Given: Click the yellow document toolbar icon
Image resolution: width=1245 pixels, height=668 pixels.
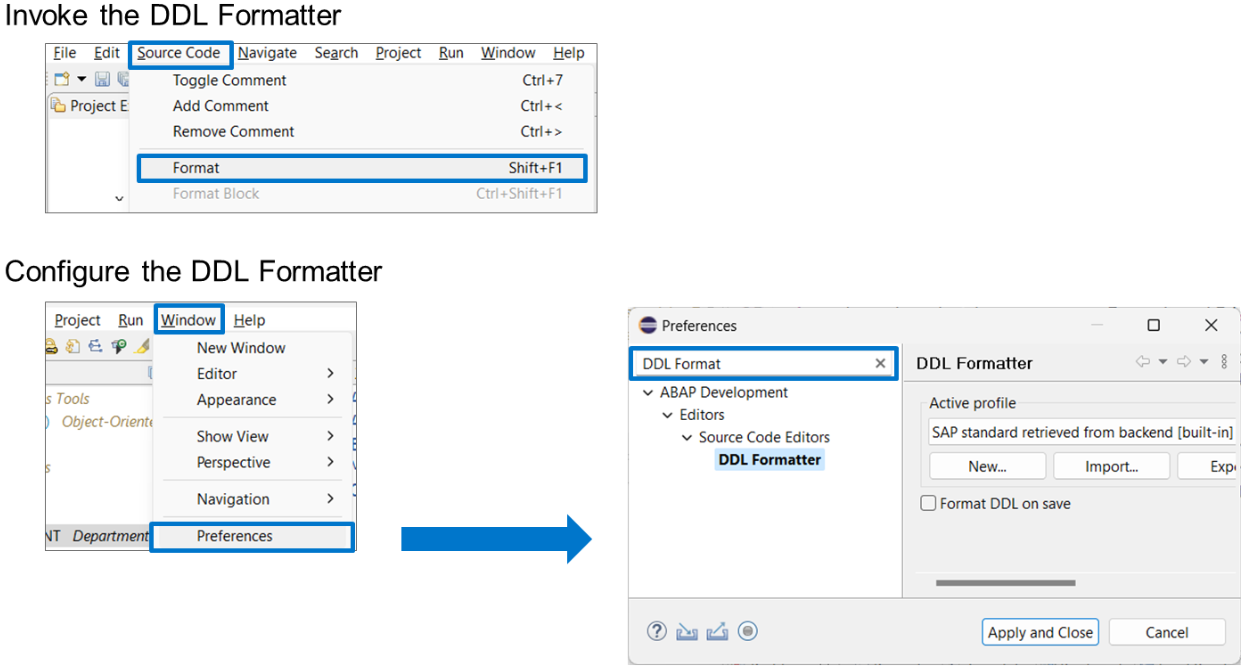Looking at the screenshot, I should point(73,346).
